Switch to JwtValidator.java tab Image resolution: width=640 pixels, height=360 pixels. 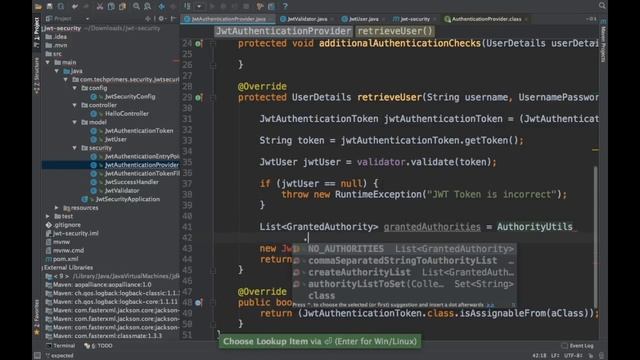pyautogui.click(x=307, y=19)
